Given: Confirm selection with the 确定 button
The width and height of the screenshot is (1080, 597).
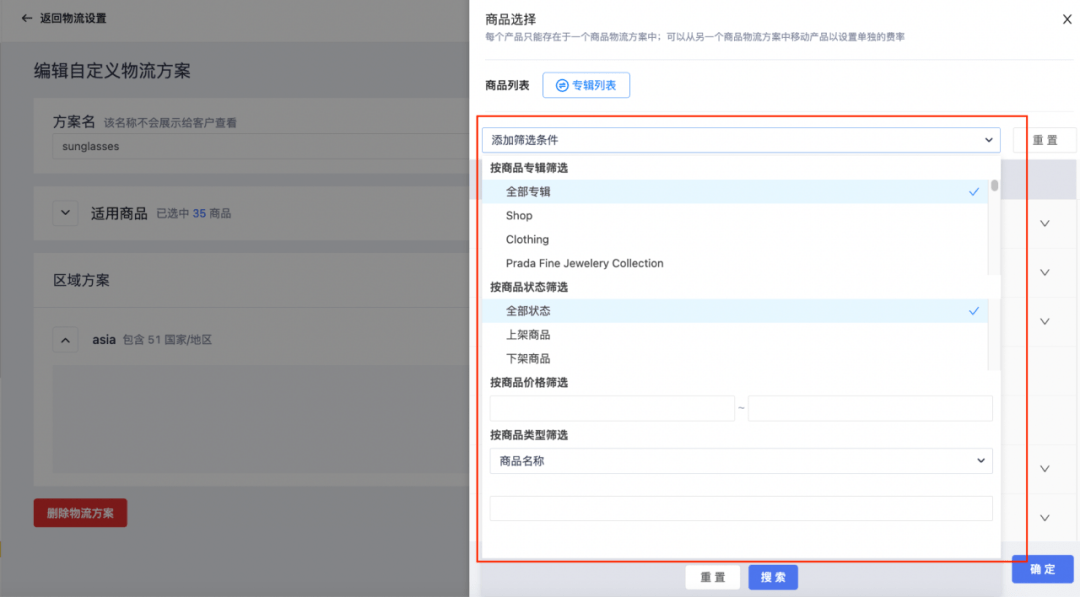Looking at the screenshot, I should [1042, 569].
